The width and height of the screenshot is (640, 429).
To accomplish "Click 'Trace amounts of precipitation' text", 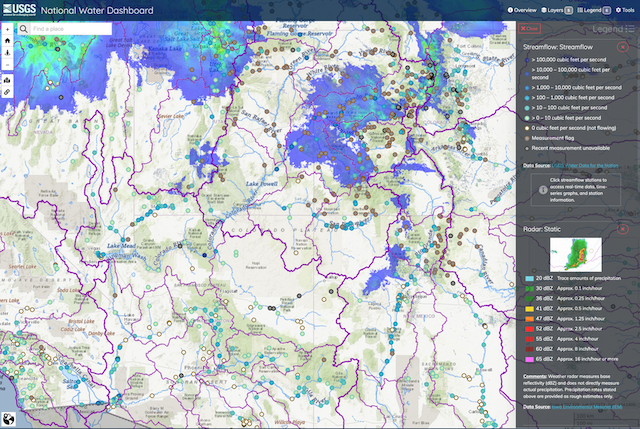I will tap(589, 278).
